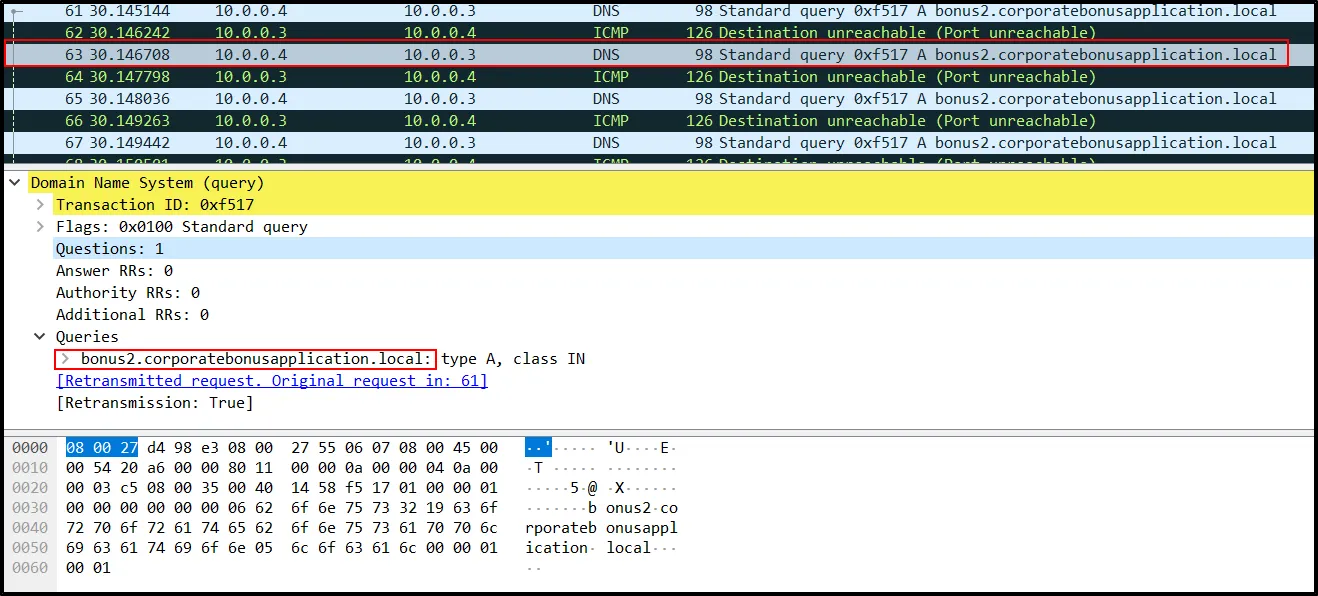Click highlighted hex bytes 08 00 27

pyautogui.click(x=102, y=448)
